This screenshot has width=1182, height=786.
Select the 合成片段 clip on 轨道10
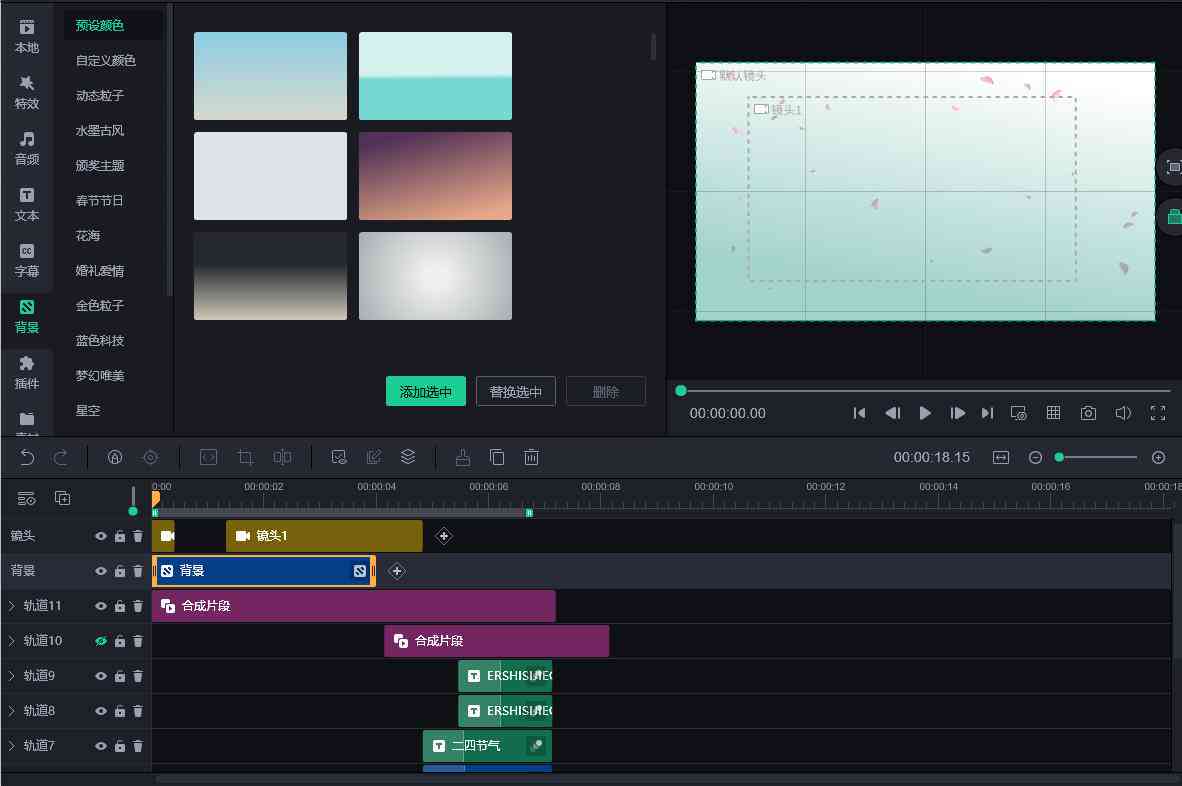click(x=496, y=641)
